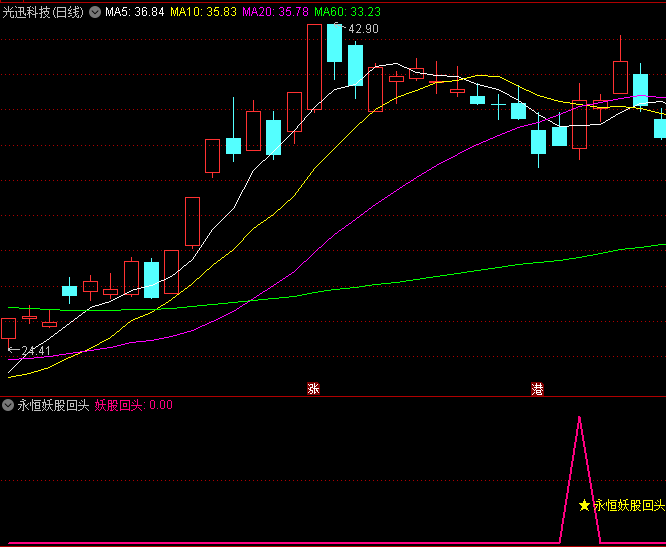This screenshot has width=666, height=547.
Task: Select the MA20: 35.78 label
Action: (275, 12)
